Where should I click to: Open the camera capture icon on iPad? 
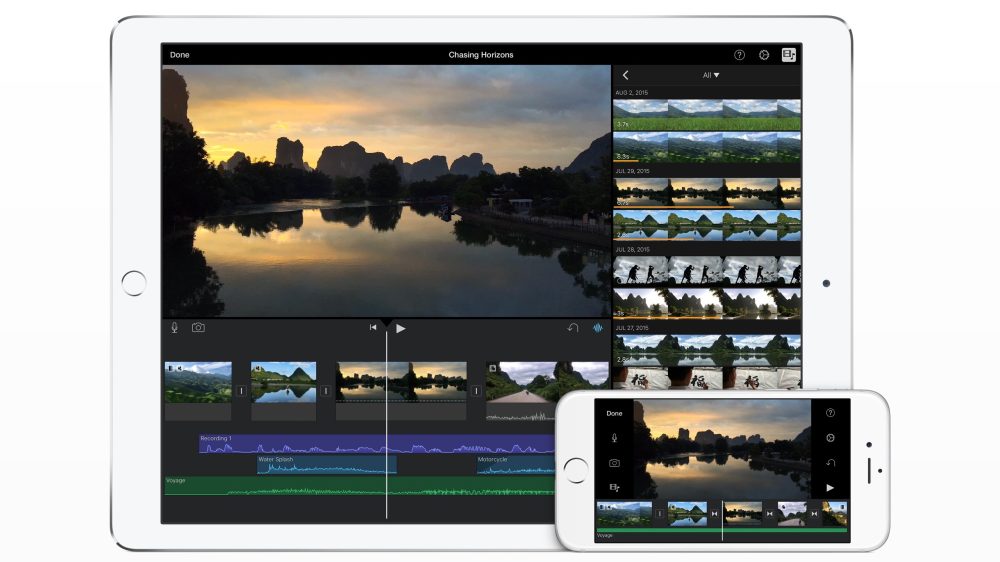pos(198,327)
